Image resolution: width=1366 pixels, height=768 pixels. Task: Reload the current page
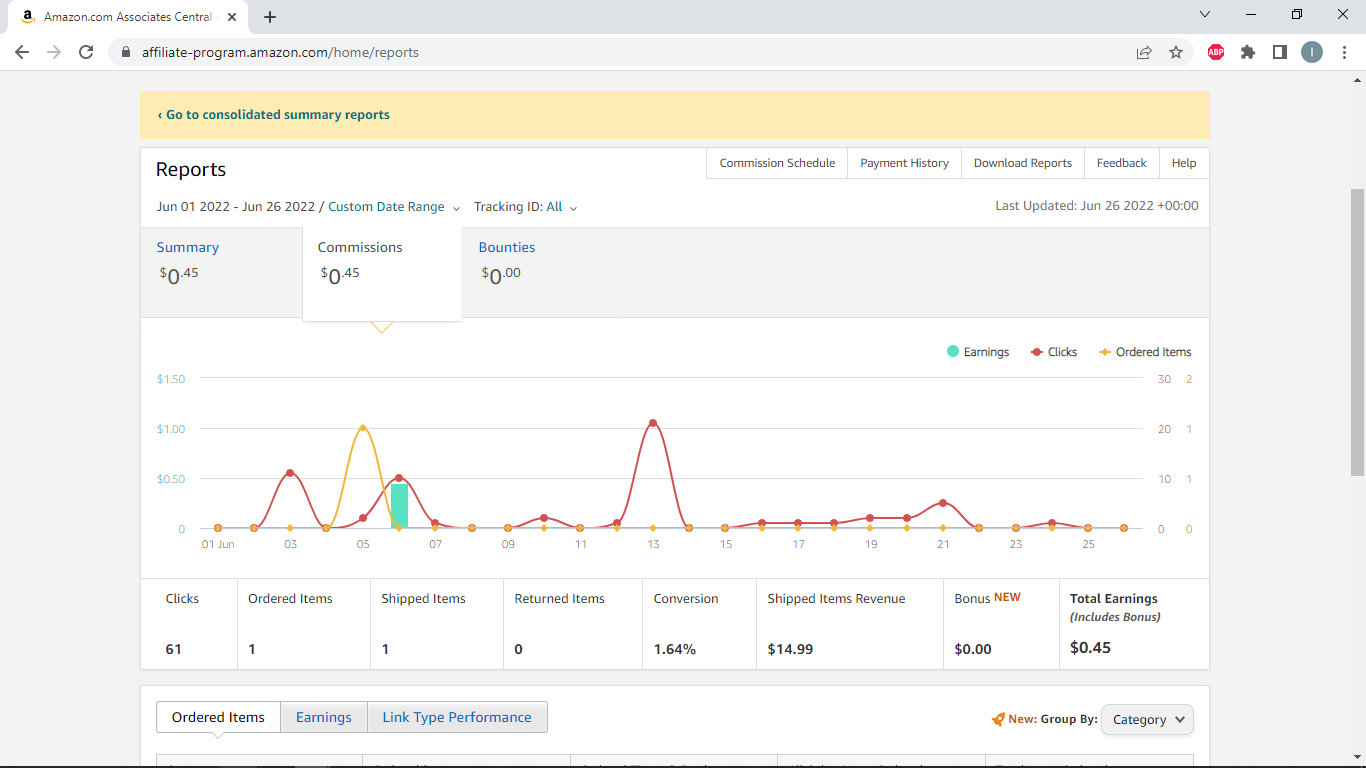86,52
